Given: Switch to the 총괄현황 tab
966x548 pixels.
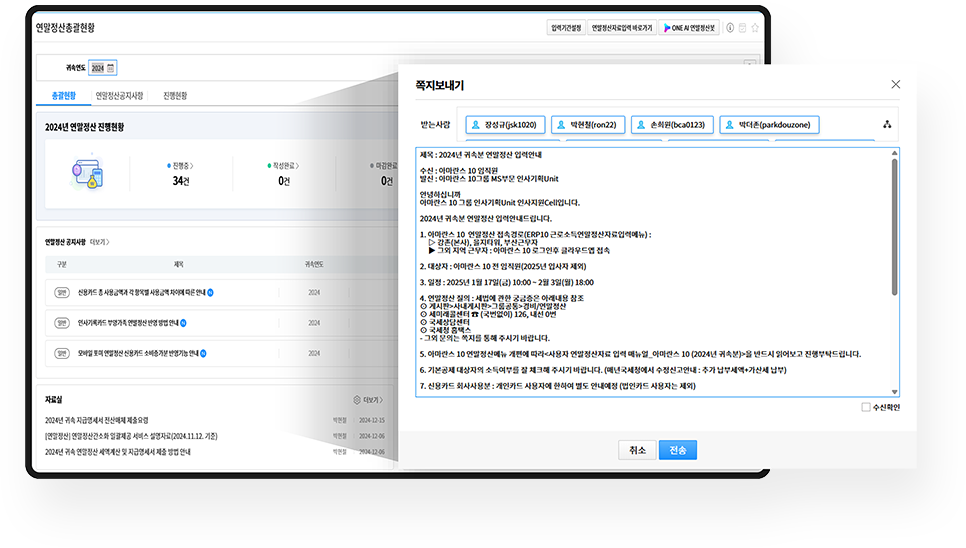Looking at the screenshot, I should [x=63, y=95].
